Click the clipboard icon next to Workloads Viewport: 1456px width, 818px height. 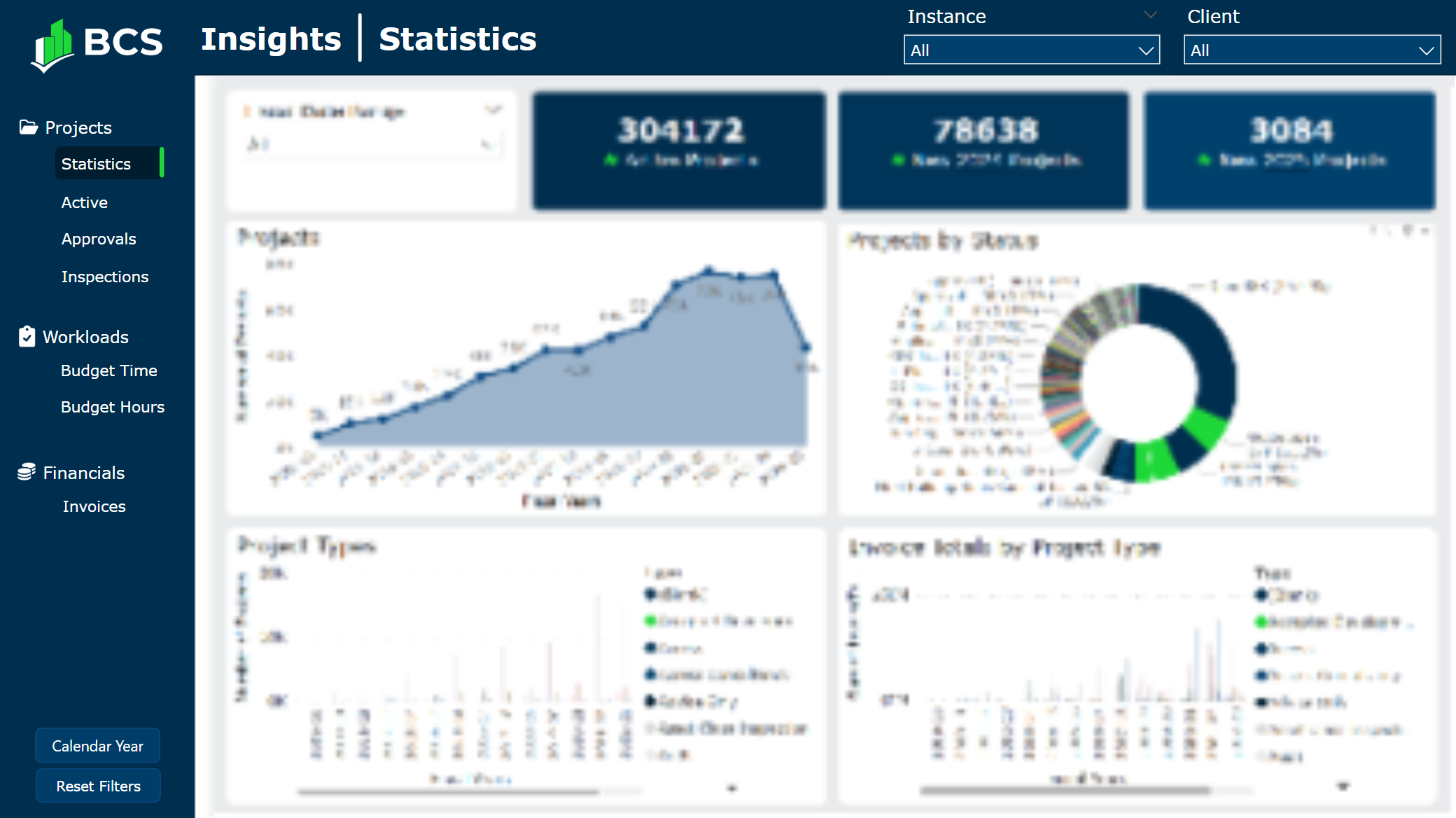tap(25, 336)
